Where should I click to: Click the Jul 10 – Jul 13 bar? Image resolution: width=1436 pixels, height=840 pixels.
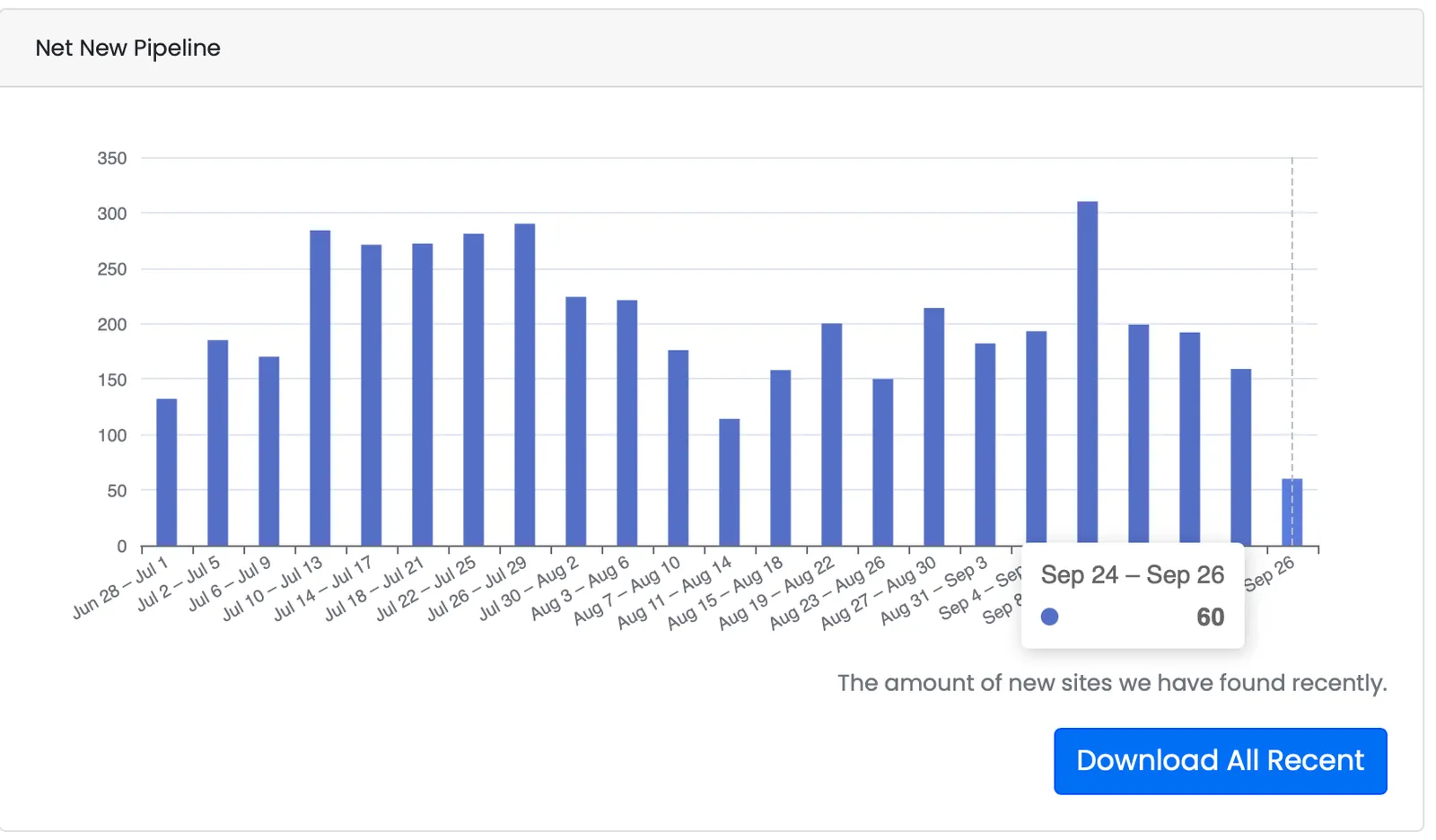320,388
